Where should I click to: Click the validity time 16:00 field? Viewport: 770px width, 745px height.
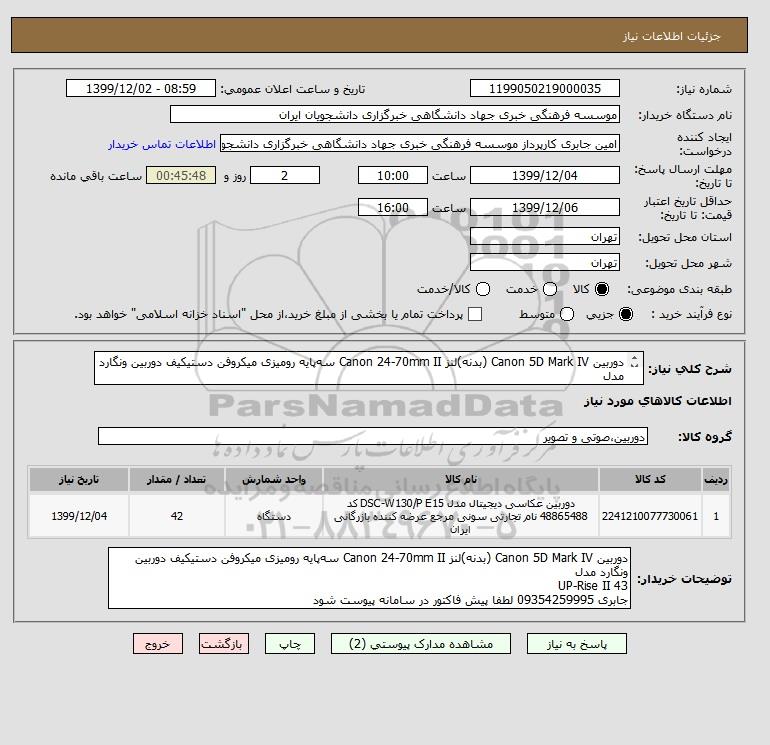(x=393, y=207)
